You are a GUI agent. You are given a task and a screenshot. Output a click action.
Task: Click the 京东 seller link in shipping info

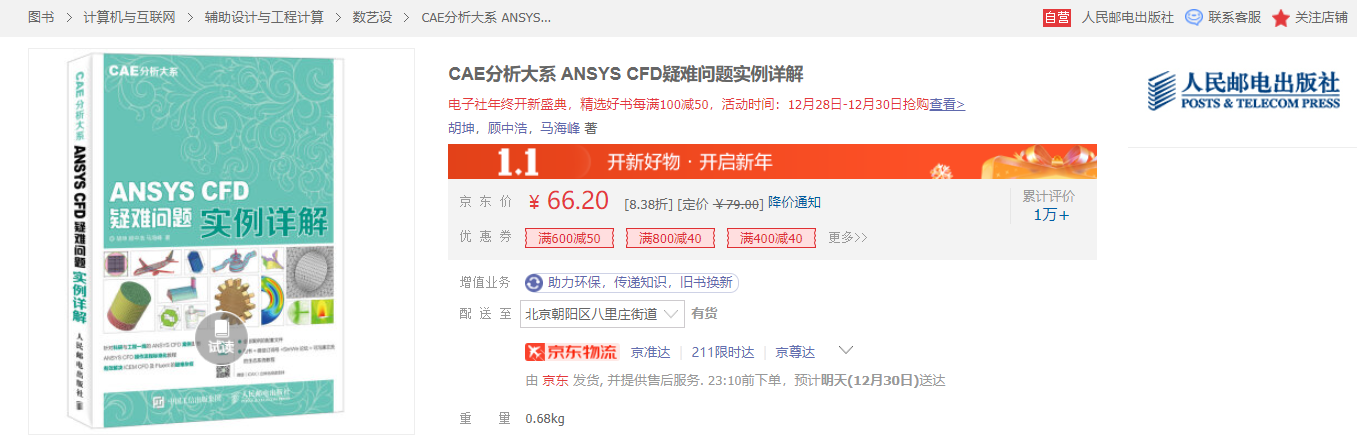click(x=555, y=380)
